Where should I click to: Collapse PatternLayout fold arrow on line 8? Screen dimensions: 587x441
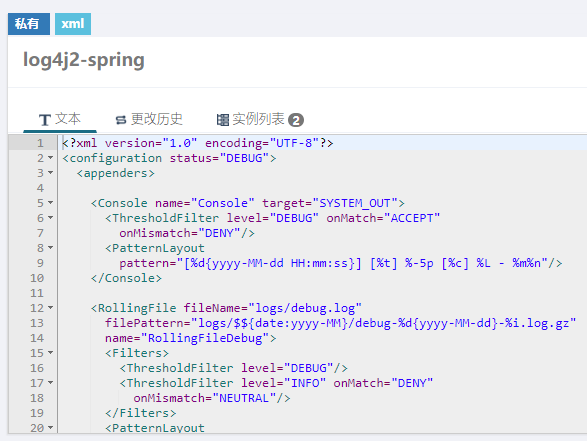pos(51,248)
